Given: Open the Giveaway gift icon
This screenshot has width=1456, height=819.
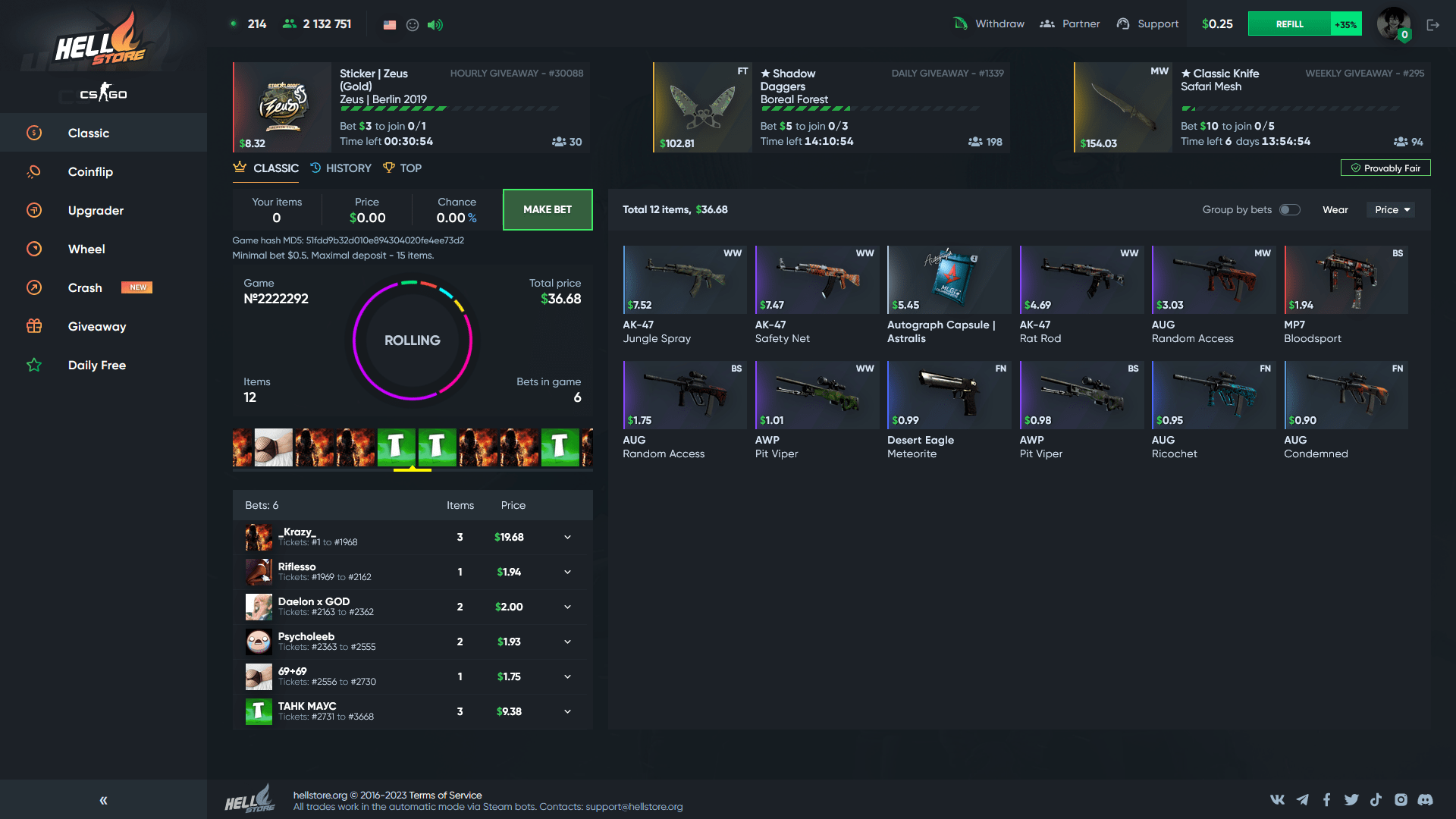Looking at the screenshot, I should pyautogui.click(x=34, y=326).
